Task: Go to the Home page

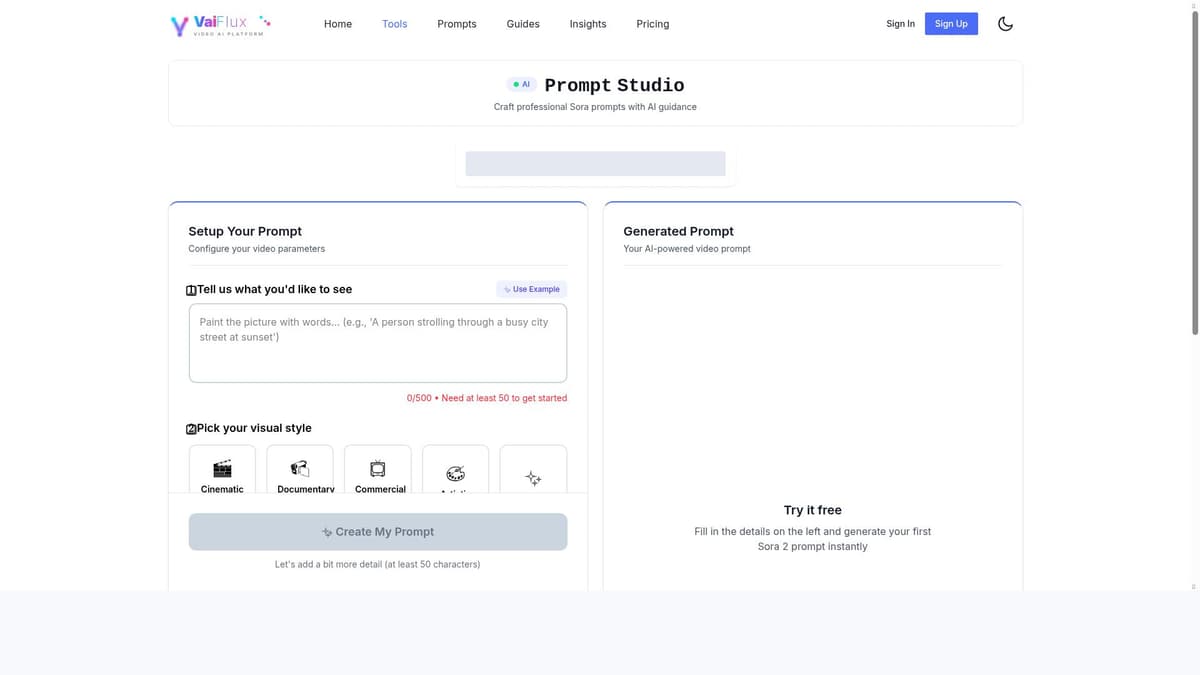Action: coord(338,24)
